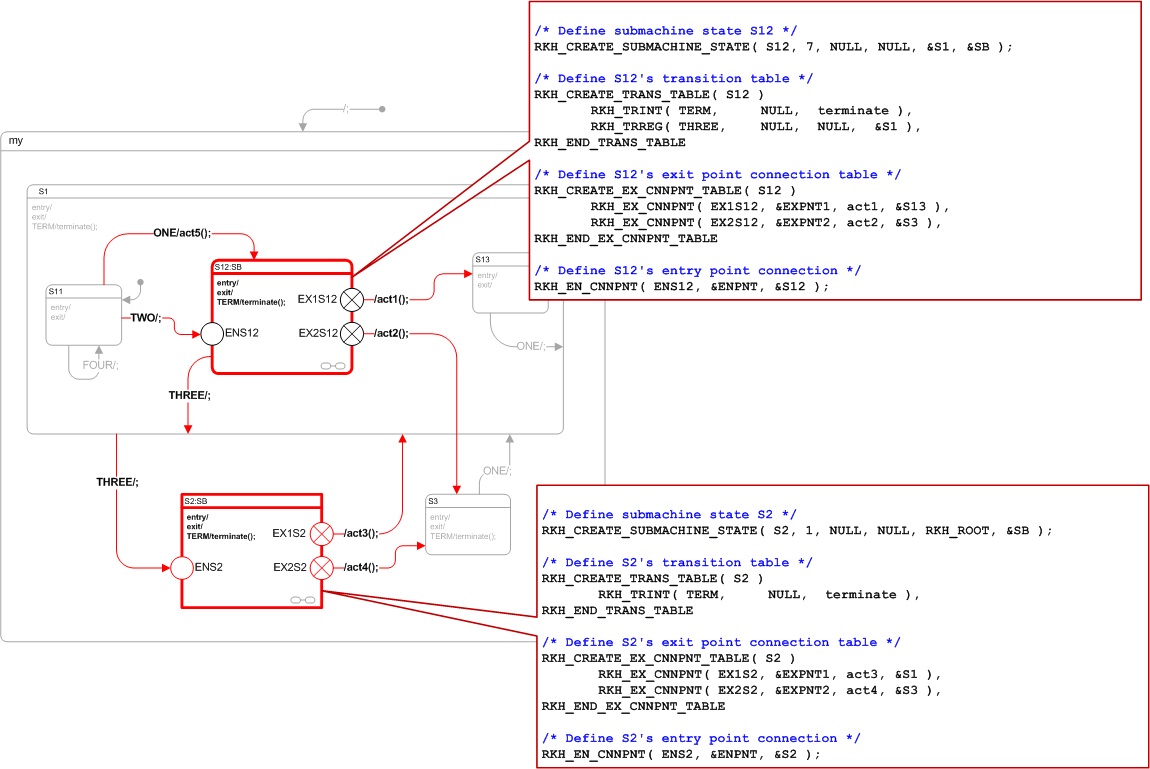Select the ENS12 entry point circle
Viewport: 1150px width, 769px height.
coord(212,335)
